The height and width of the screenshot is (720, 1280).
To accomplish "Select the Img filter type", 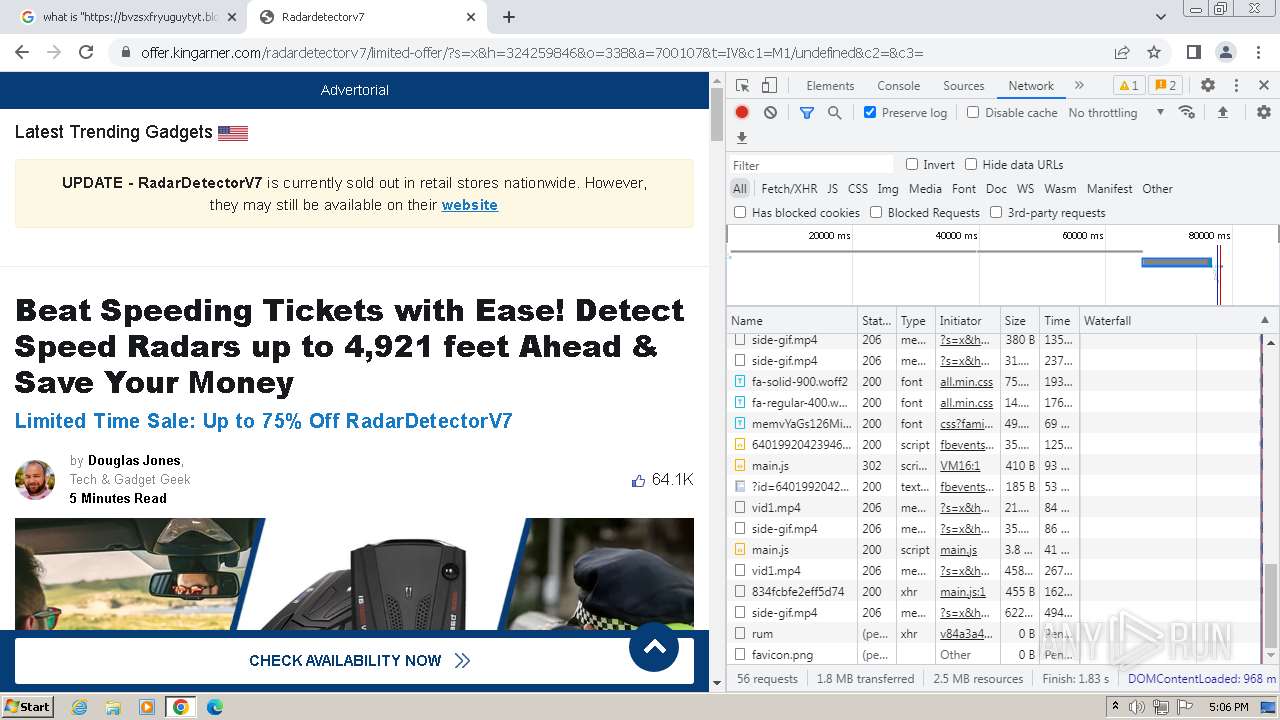I will point(887,188).
